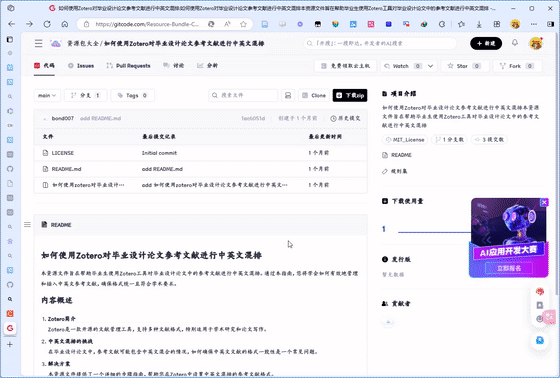
Task: Open the 分支 1 branches button
Action: click(x=86, y=95)
